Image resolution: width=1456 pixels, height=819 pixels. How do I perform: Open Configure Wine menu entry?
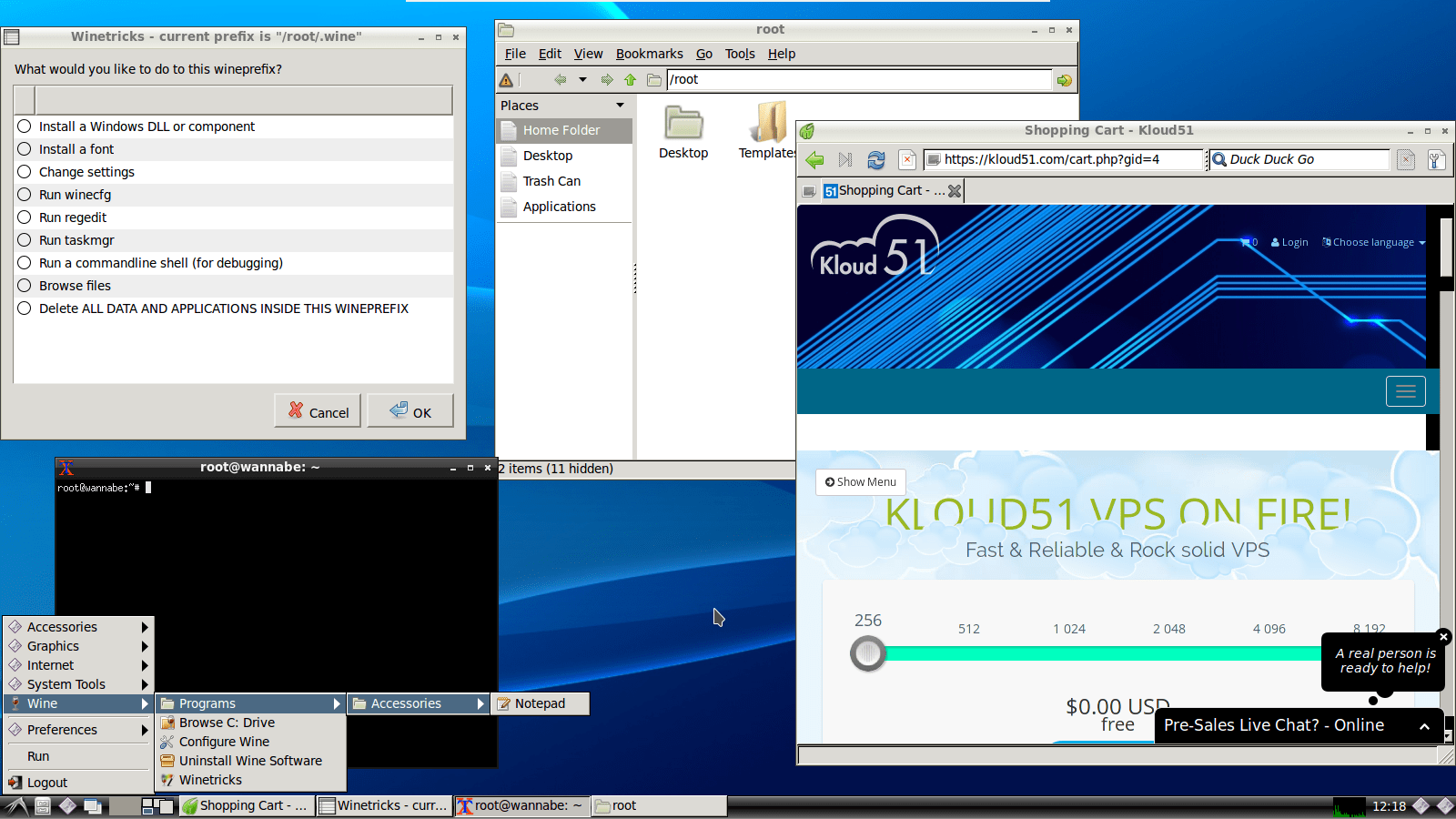(251, 742)
